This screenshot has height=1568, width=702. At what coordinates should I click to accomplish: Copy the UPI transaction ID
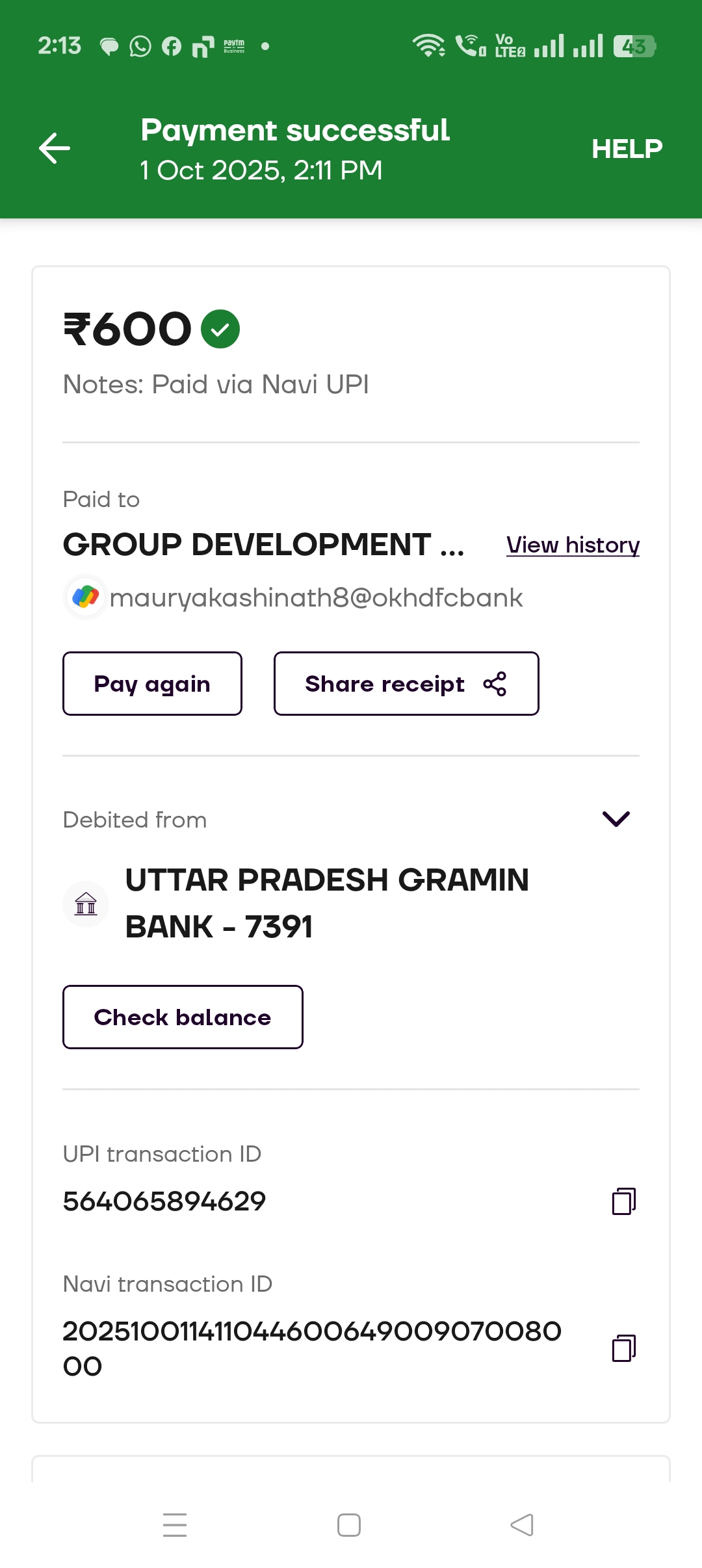(623, 1201)
